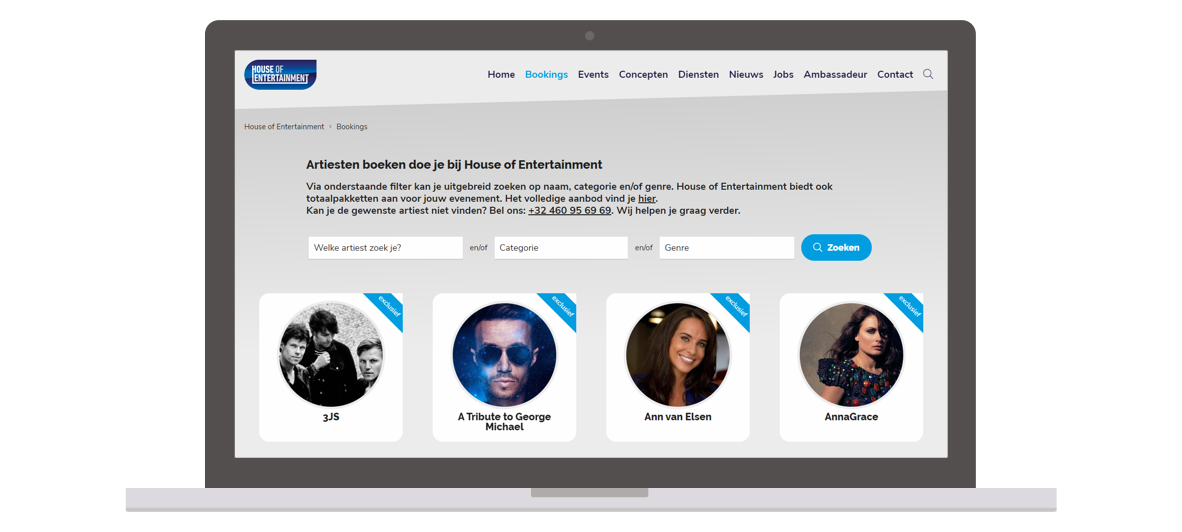Screen dimensions: 1182x532
Task: Click House of Entertainment breadcrumb link
Action: click(284, 127)
